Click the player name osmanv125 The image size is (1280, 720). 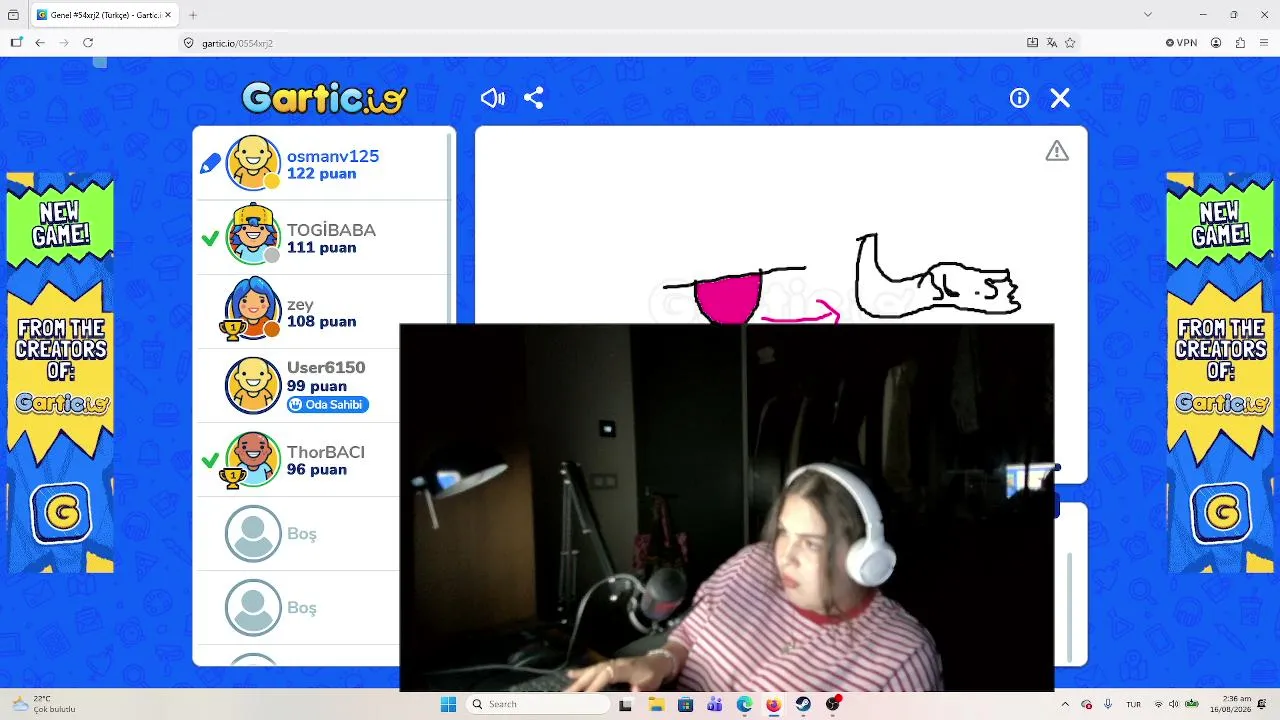coord(333,156)
